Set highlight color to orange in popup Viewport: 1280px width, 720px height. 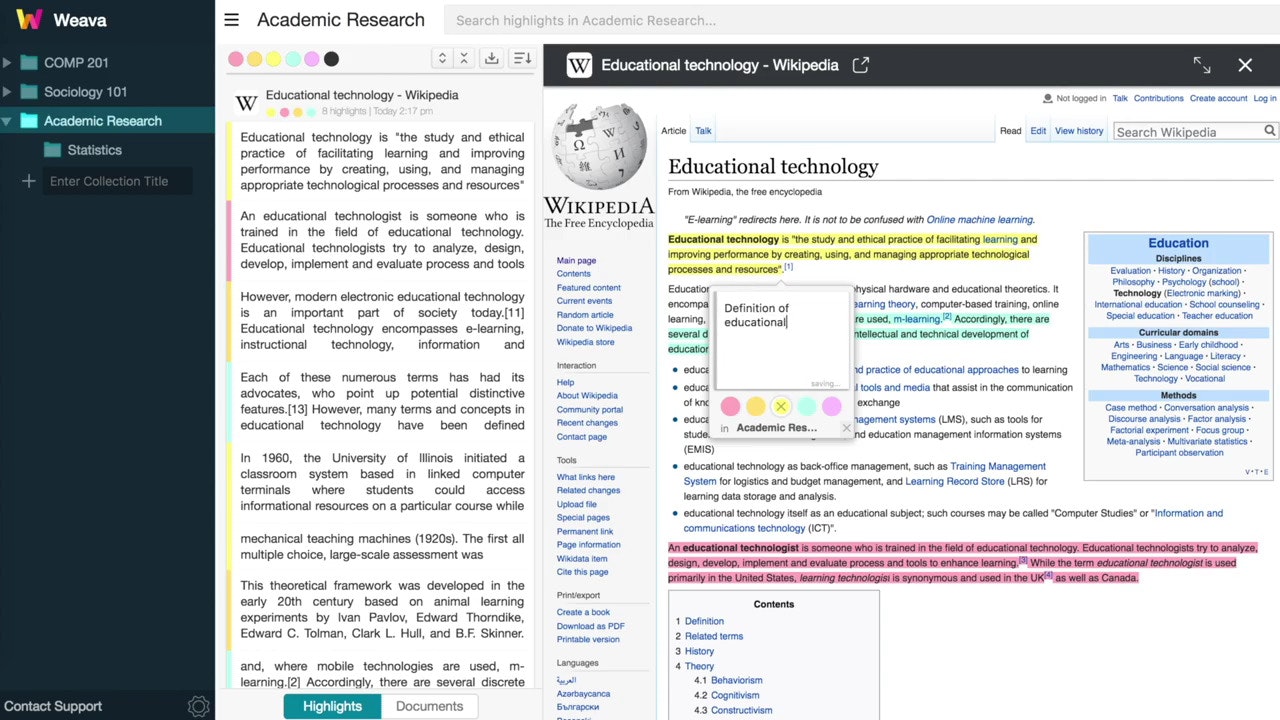756,406
